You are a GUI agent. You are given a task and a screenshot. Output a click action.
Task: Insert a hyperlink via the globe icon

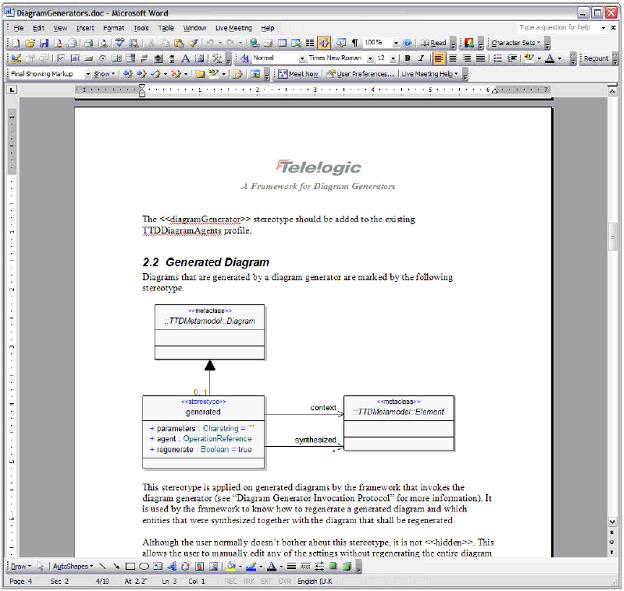coord(254,43)
